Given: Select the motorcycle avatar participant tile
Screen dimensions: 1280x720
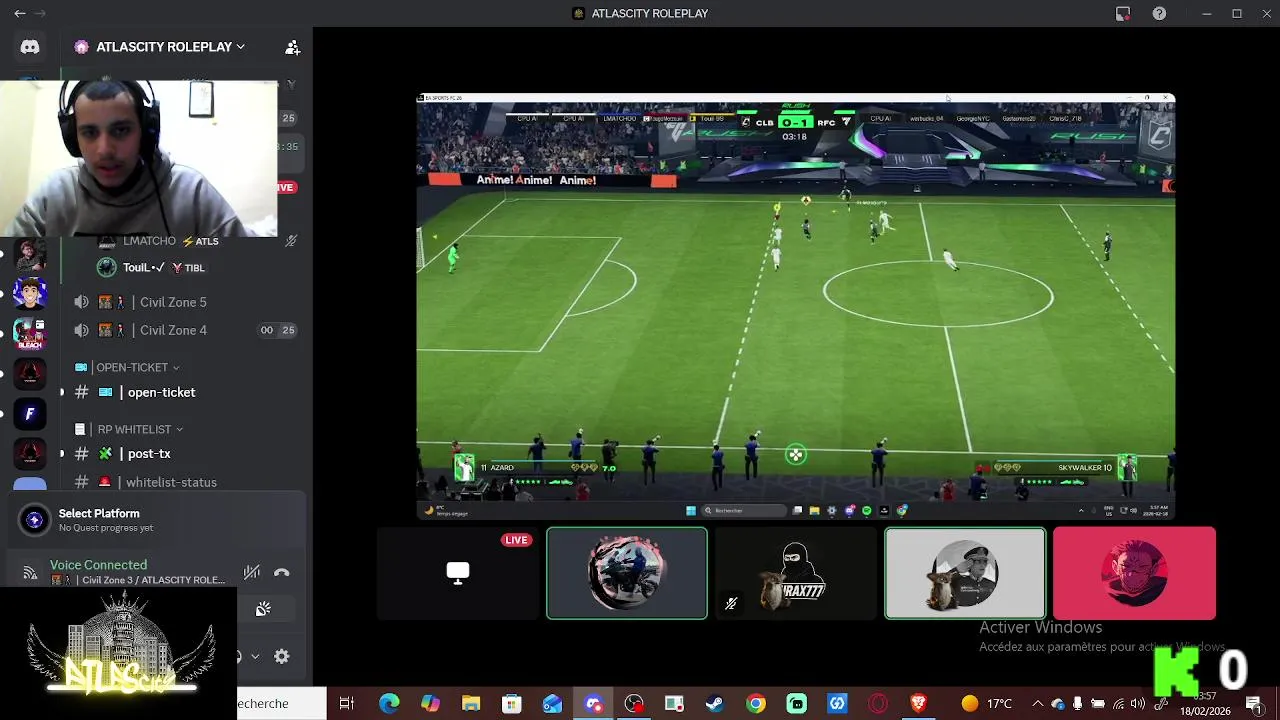Looking at the screenshot, I should click(627, 573).
